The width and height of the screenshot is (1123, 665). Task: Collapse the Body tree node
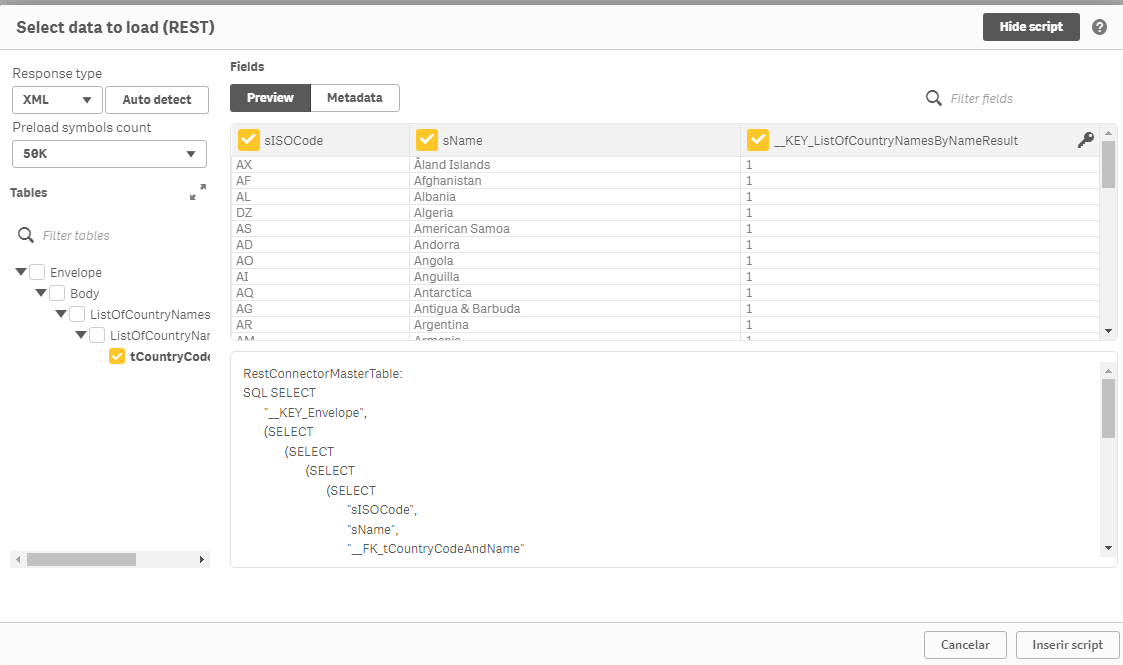pyautogui.click(x=41, y=293)
